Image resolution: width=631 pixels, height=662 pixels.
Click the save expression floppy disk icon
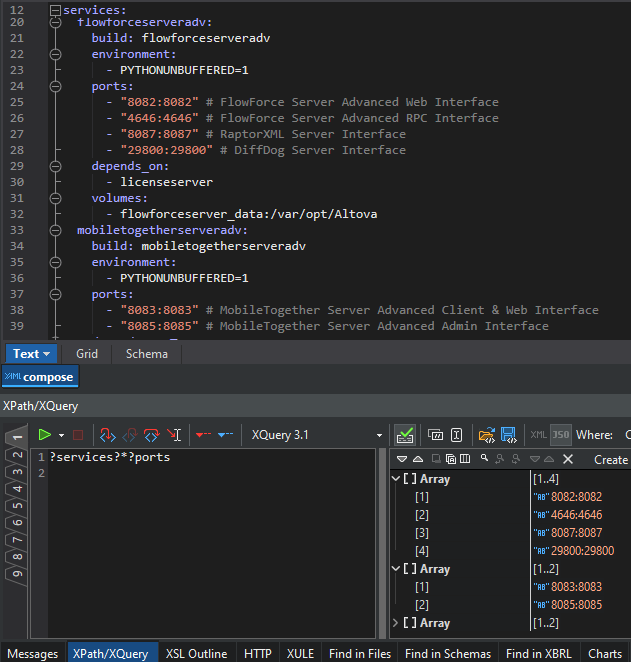(508, 435)
